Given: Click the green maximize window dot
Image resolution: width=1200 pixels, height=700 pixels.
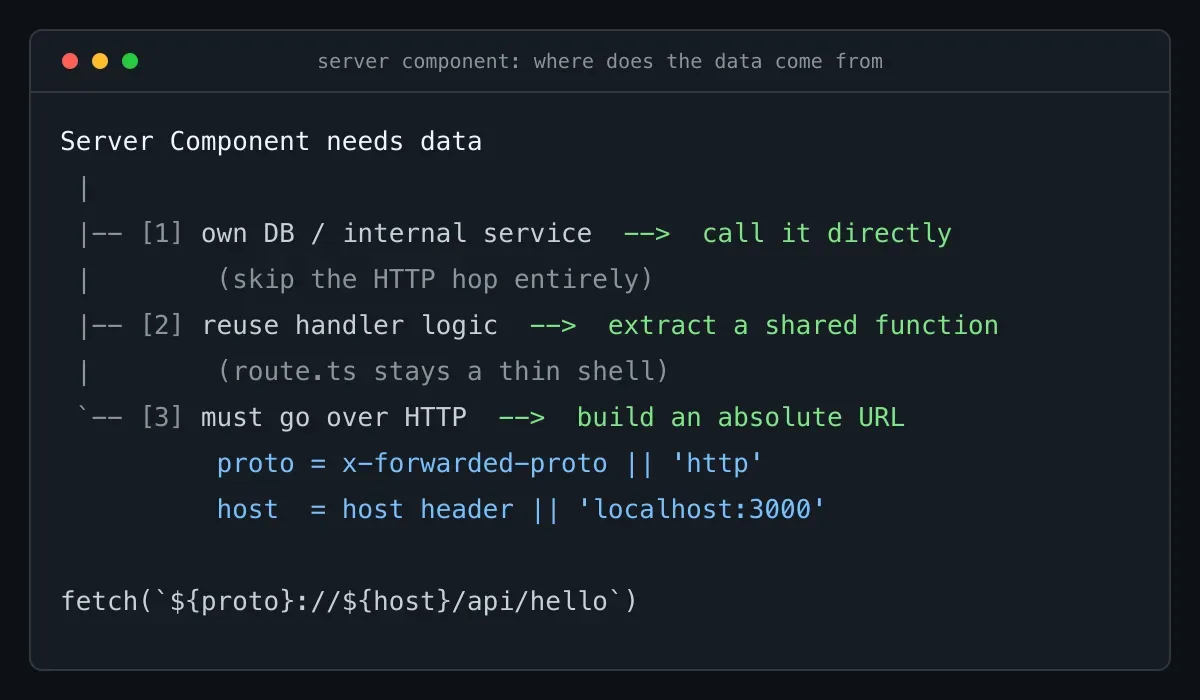Looking at the screenshot, I should click(x=130, y=61).
